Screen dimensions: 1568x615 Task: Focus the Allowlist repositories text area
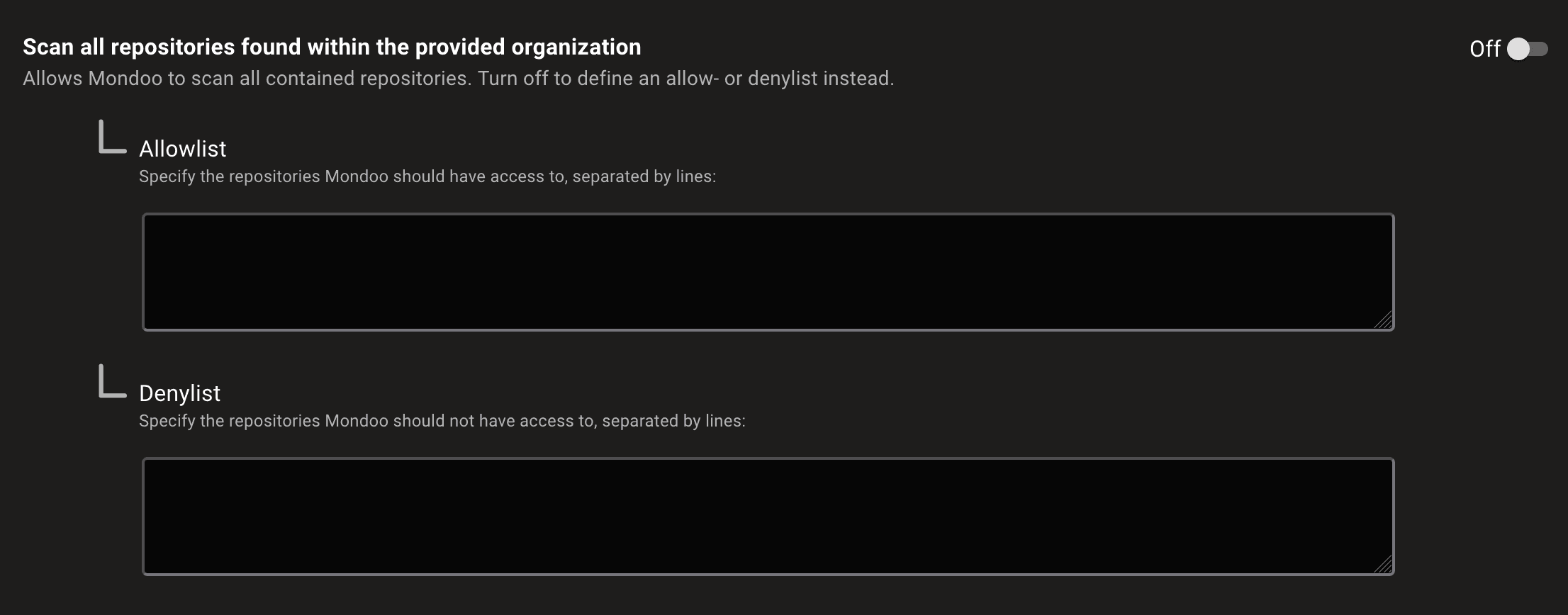(x=768, y=271)
